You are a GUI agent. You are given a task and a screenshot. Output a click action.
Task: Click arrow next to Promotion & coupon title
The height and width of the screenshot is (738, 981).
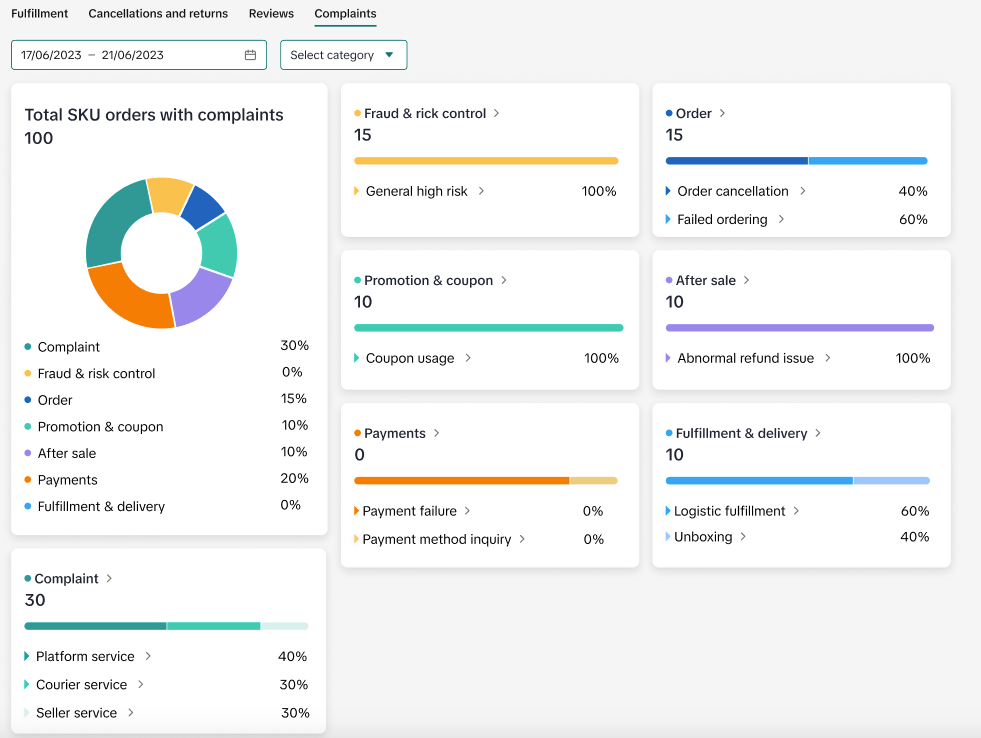pyautogui.click(x=504, y=281)
